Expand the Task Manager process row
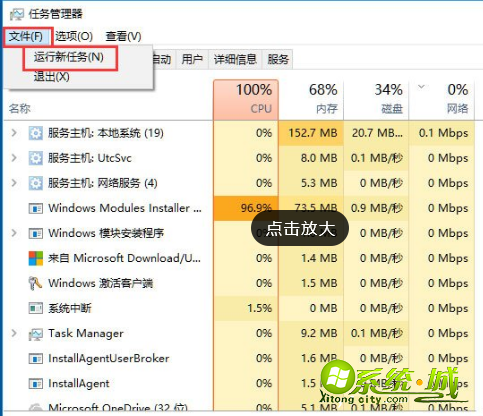The width and height of the screenshot is (483, 416). [14, 333]
